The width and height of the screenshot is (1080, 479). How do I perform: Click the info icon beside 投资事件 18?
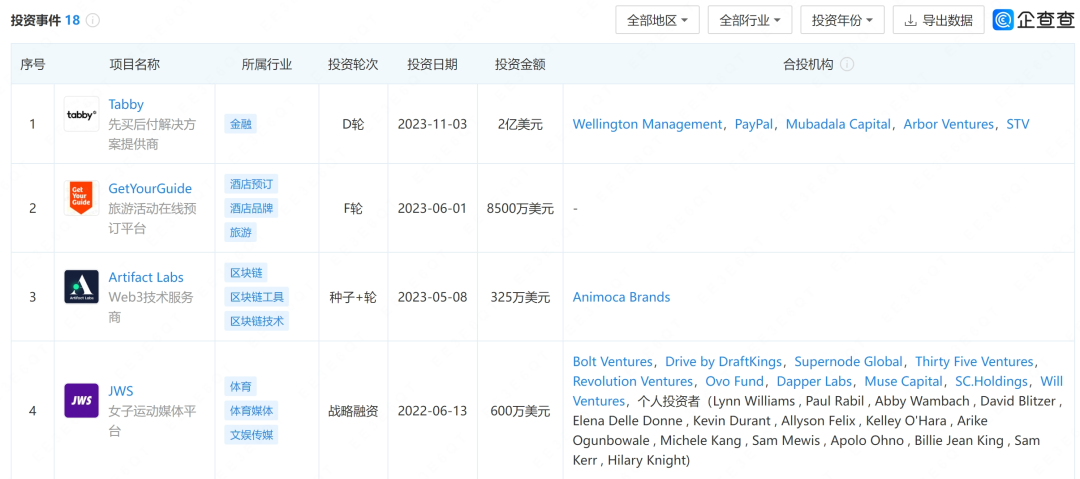click(93, 21)
